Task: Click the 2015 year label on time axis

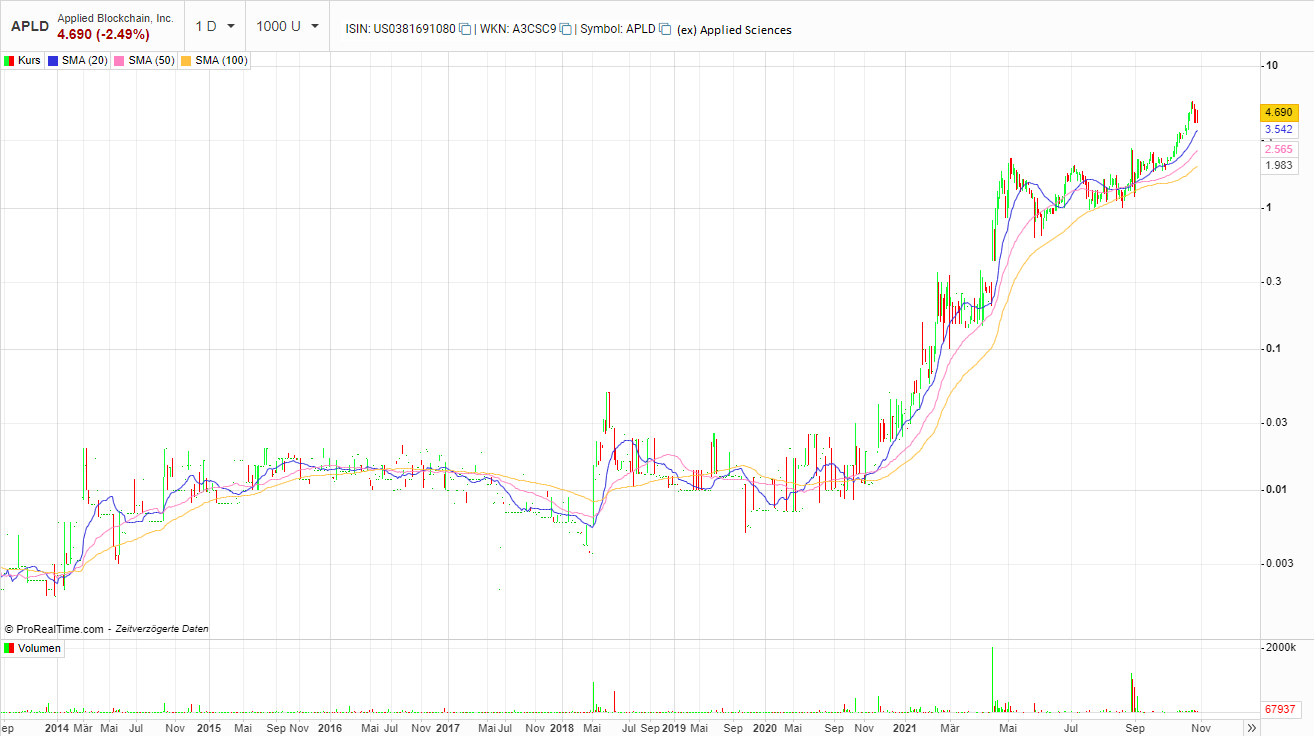Action: coord(209,728)
